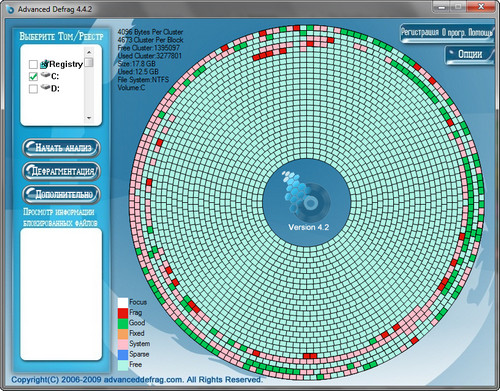Click the Registry tree icon
Image resolution: width=500 pixels, height=391 pixels.
(45, 64)
